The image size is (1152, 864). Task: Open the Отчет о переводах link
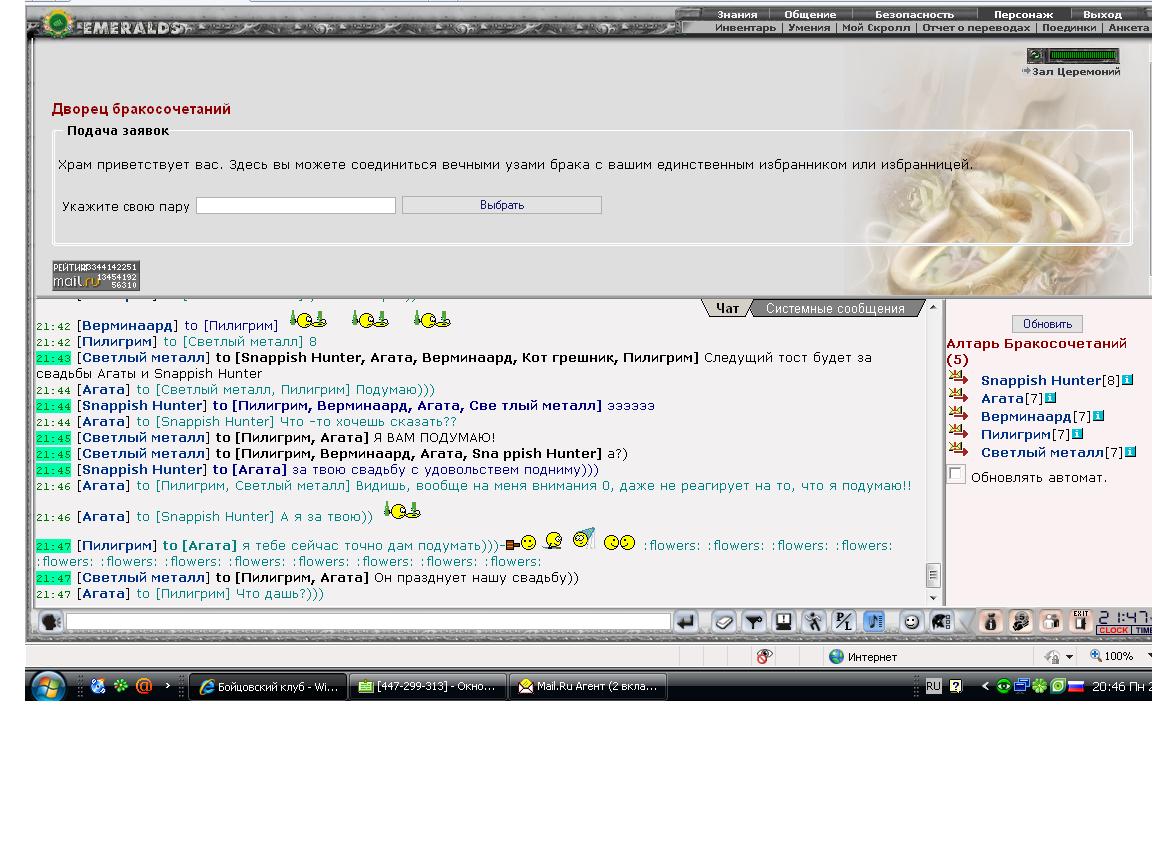[x=976, y=28]
